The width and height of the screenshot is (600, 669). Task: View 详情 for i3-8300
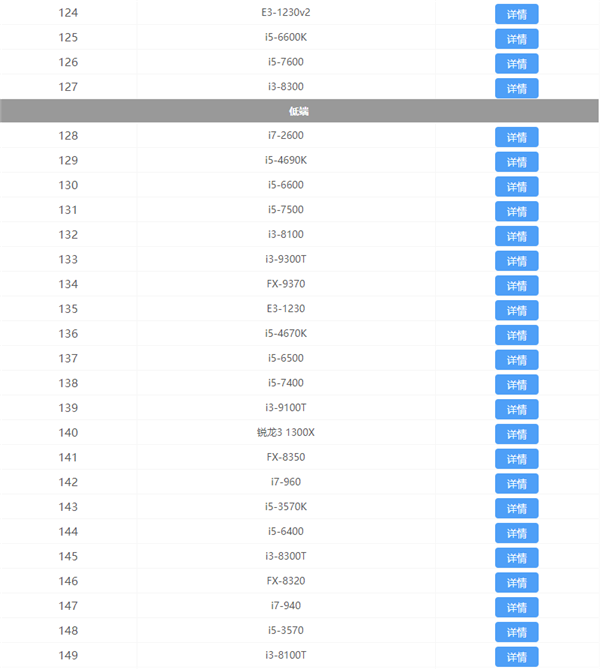[516, 88]
